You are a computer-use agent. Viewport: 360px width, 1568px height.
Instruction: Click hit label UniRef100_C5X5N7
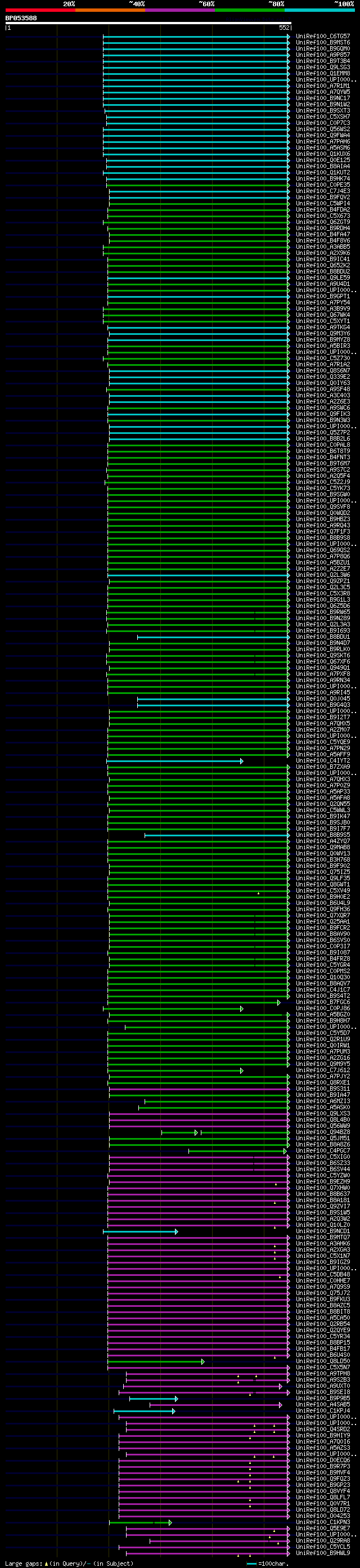pos(323,1368)
